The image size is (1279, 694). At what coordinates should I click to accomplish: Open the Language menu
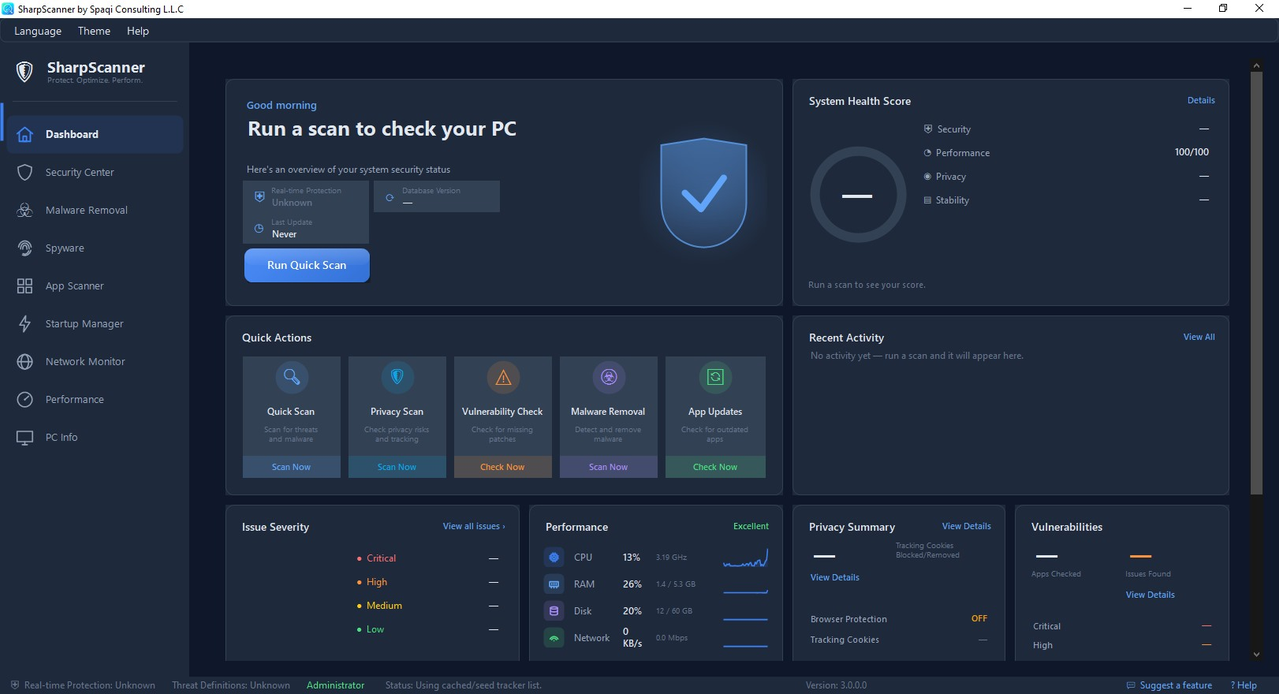[38, 31]
